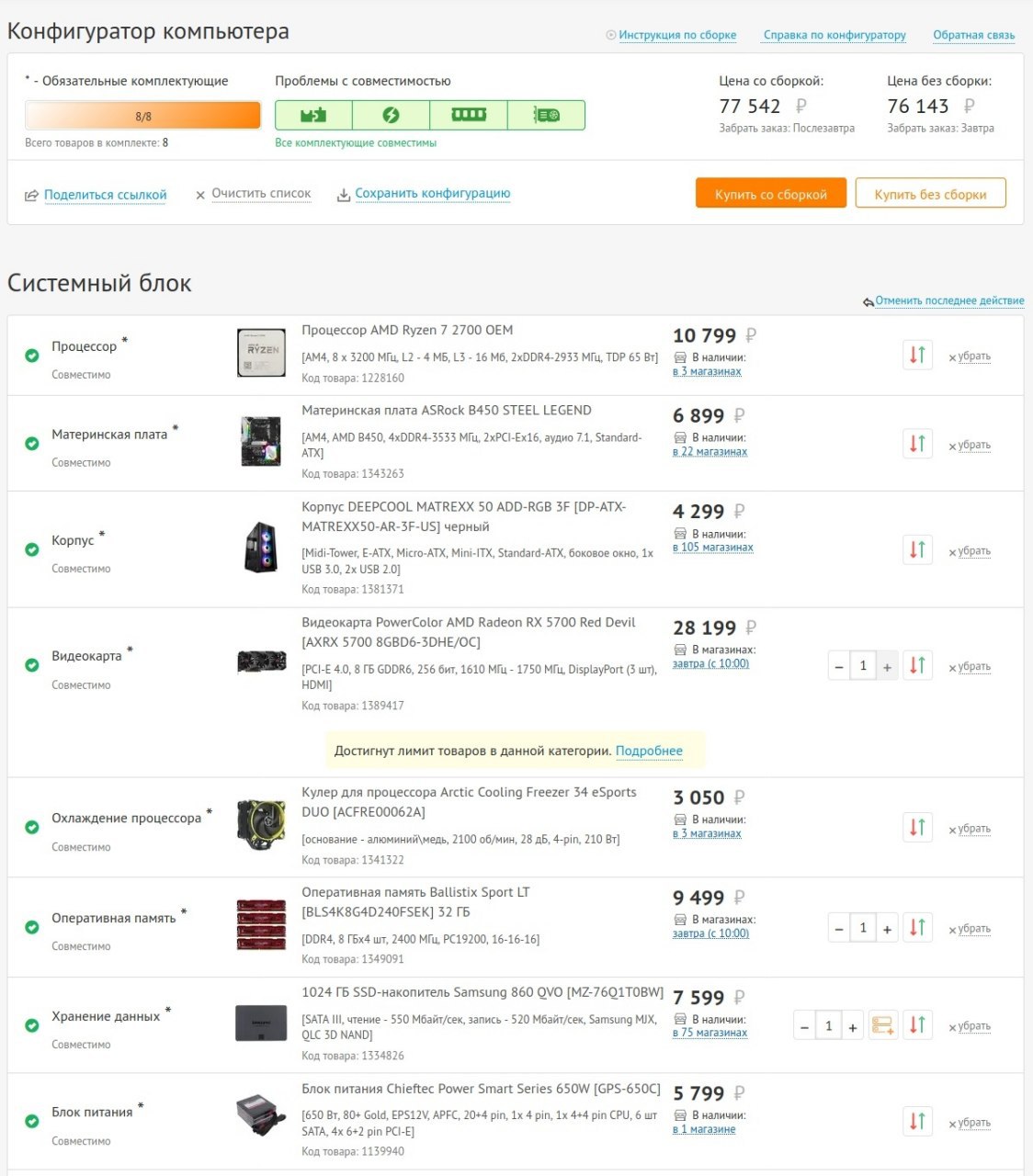This screenshot has height=1176, width=1033.
Task: Click green check icon beside Материнская плата
Action: point(32,444)
